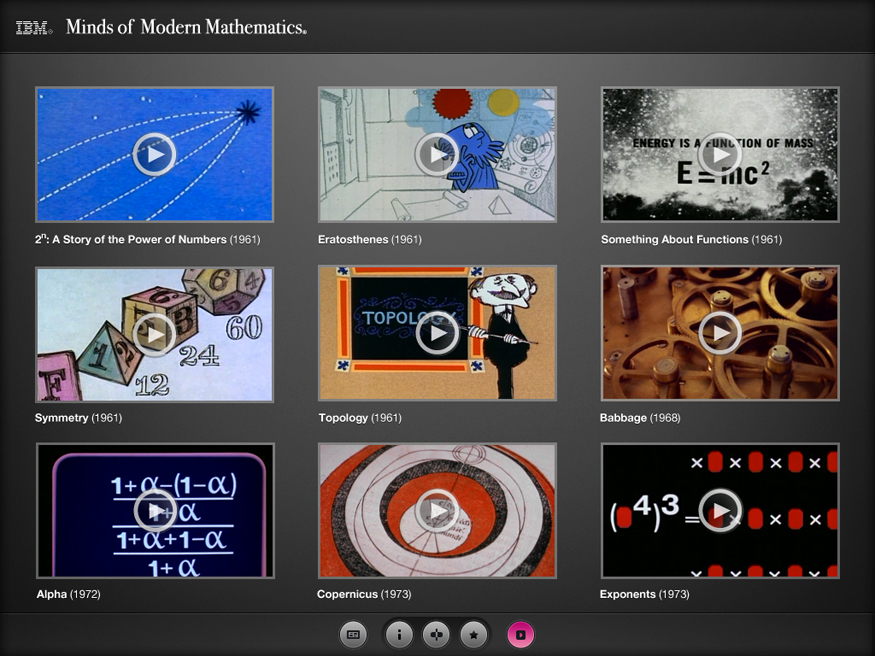Open the Alpha equation thumbnail

tap(154, 511)
